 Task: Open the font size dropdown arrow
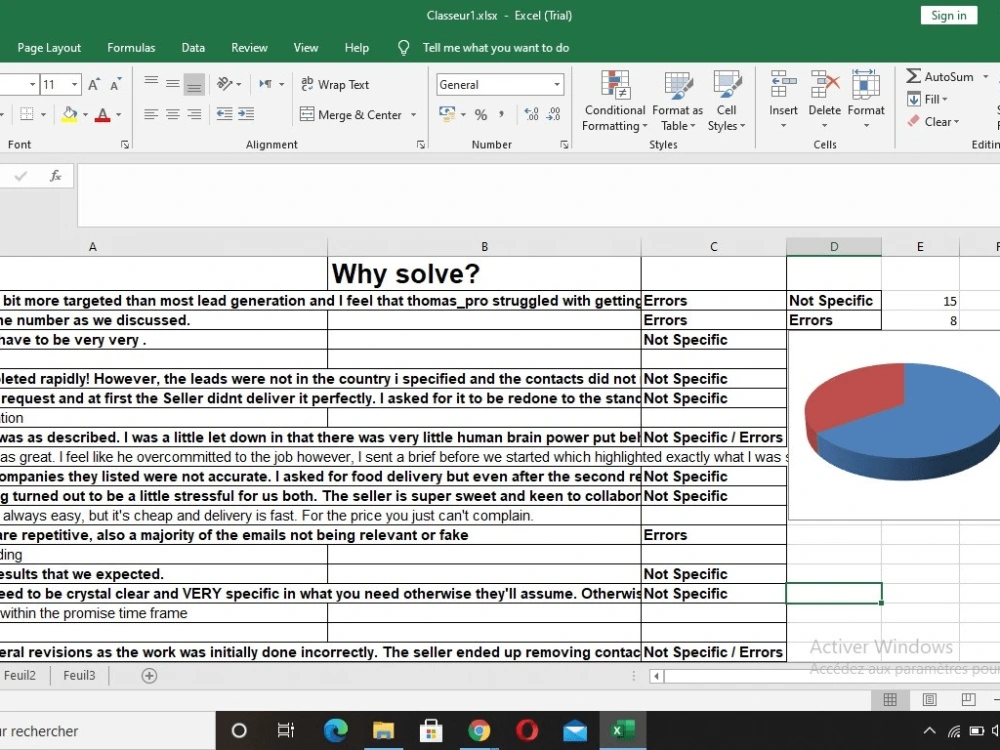(x=75, y=84)
